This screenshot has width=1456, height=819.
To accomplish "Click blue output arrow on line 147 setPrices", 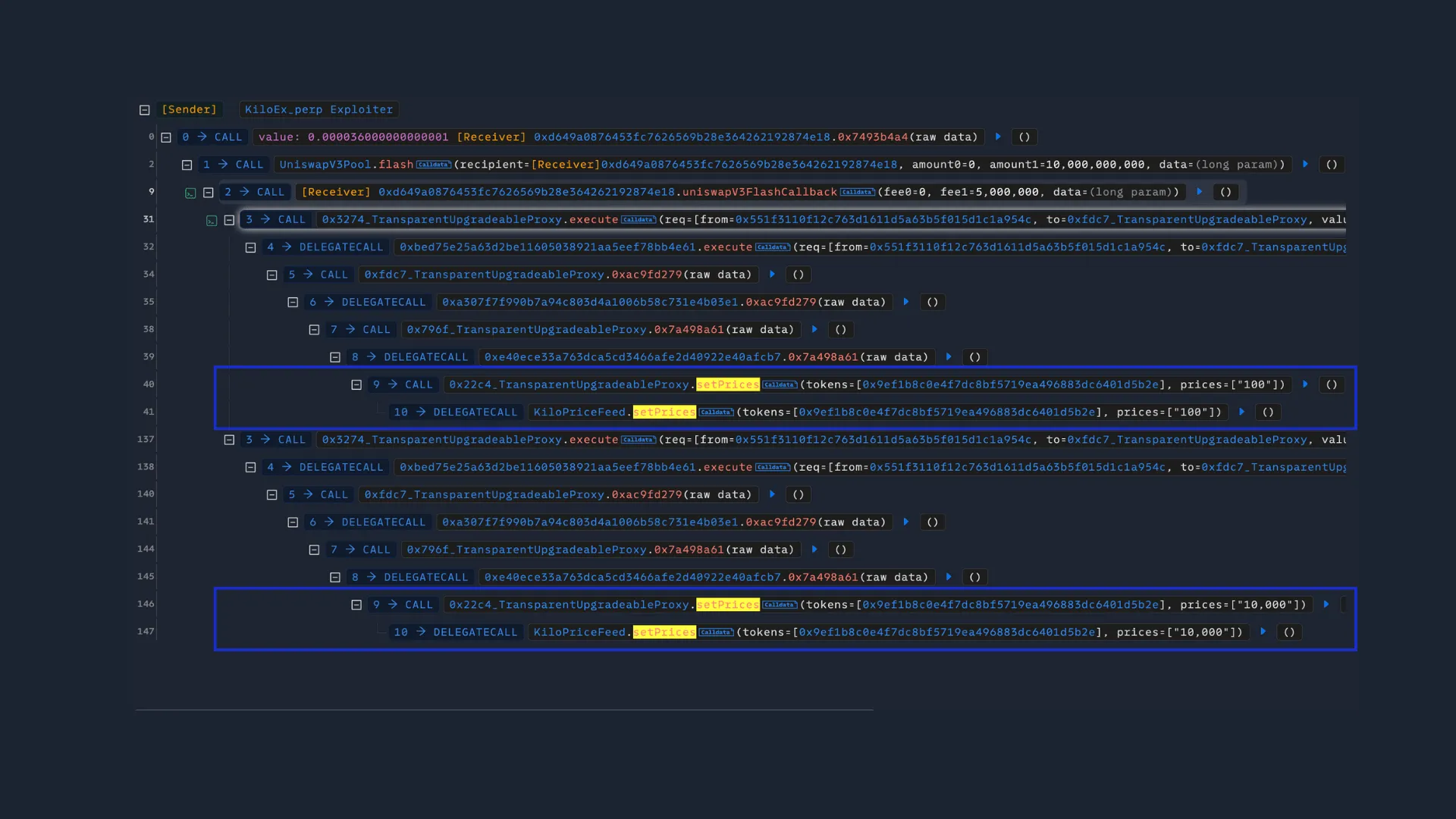I will pos(1263,632).
